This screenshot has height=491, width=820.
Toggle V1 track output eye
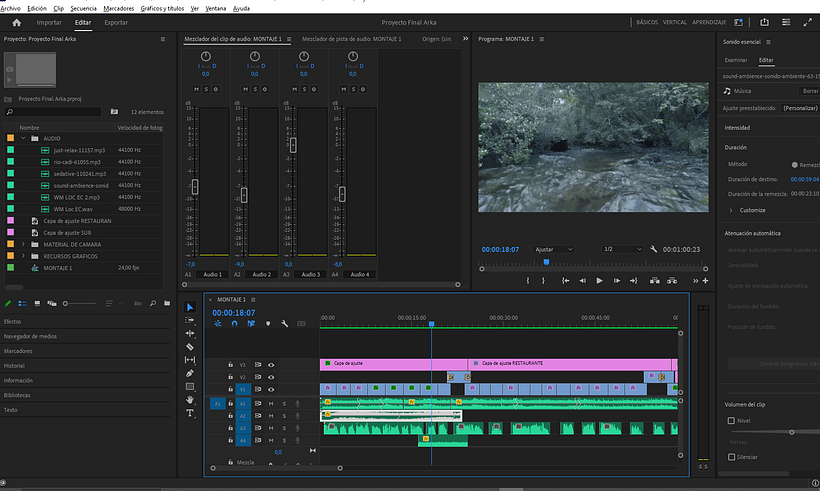point(271,390)
